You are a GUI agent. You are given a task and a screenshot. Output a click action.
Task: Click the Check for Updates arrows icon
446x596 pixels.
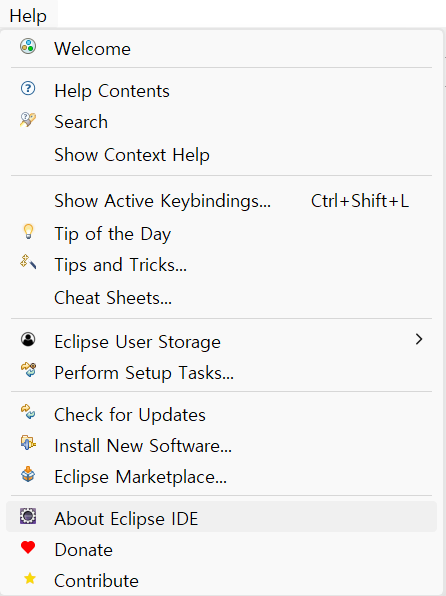[x=28, y=412]
